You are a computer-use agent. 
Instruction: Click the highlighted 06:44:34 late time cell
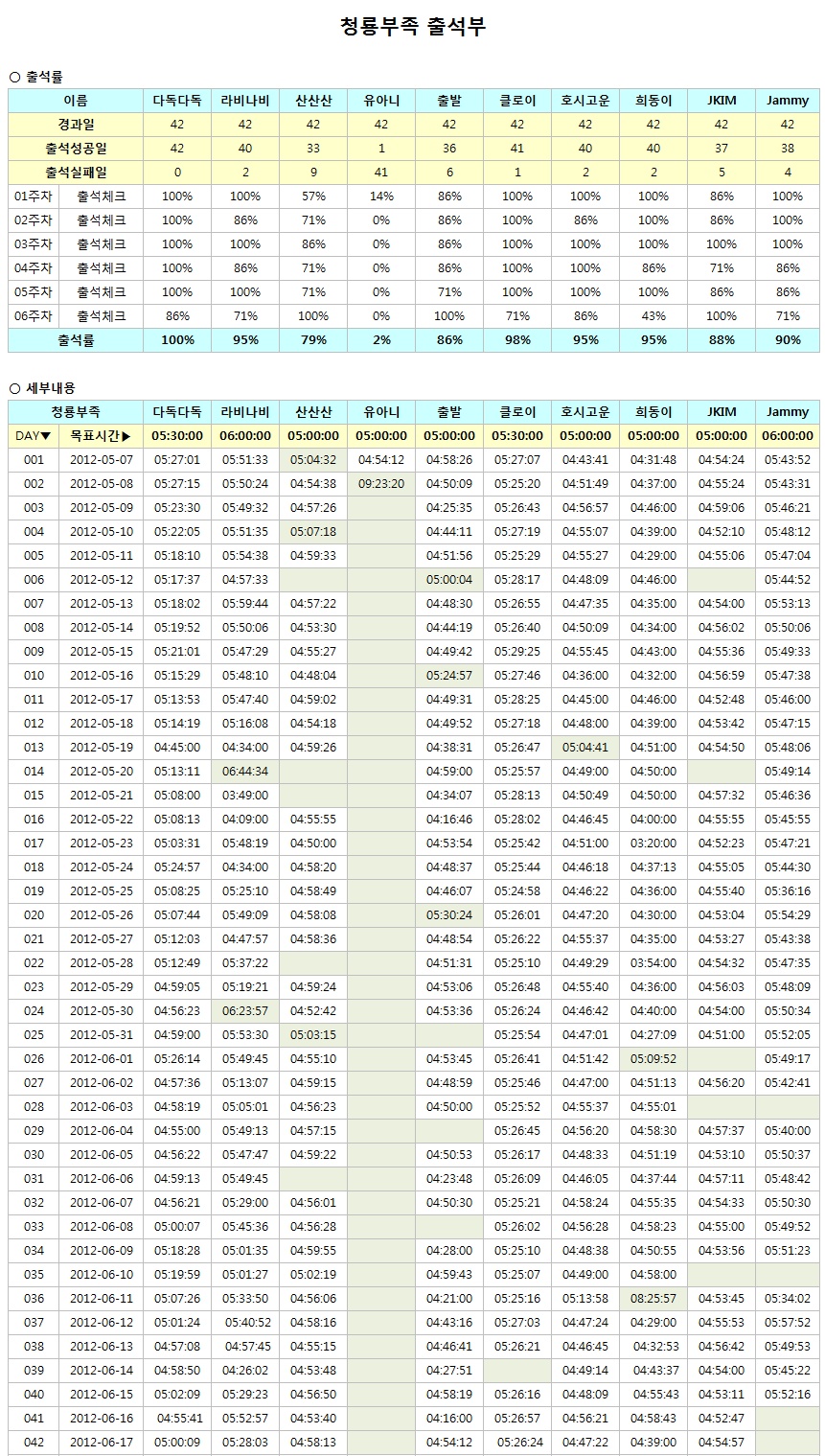point(245,772)
